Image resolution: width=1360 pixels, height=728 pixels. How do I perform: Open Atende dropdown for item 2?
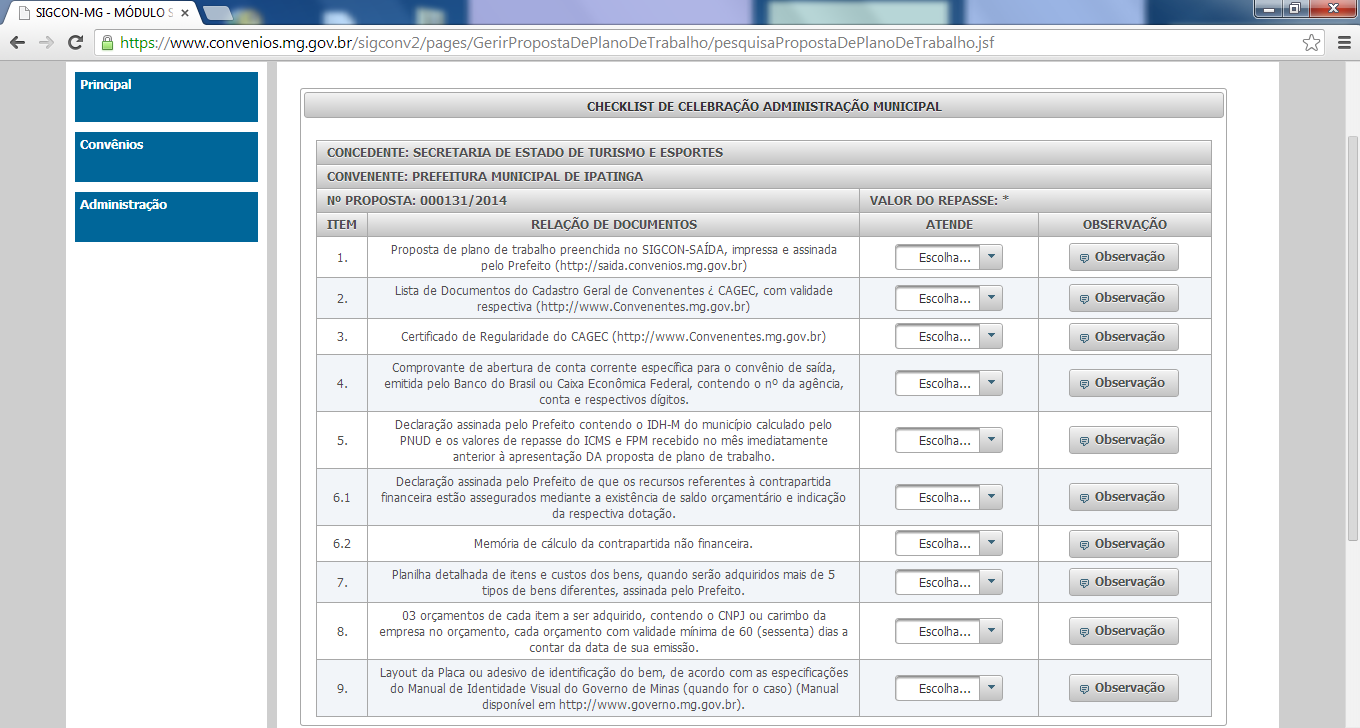pos(948,298)
